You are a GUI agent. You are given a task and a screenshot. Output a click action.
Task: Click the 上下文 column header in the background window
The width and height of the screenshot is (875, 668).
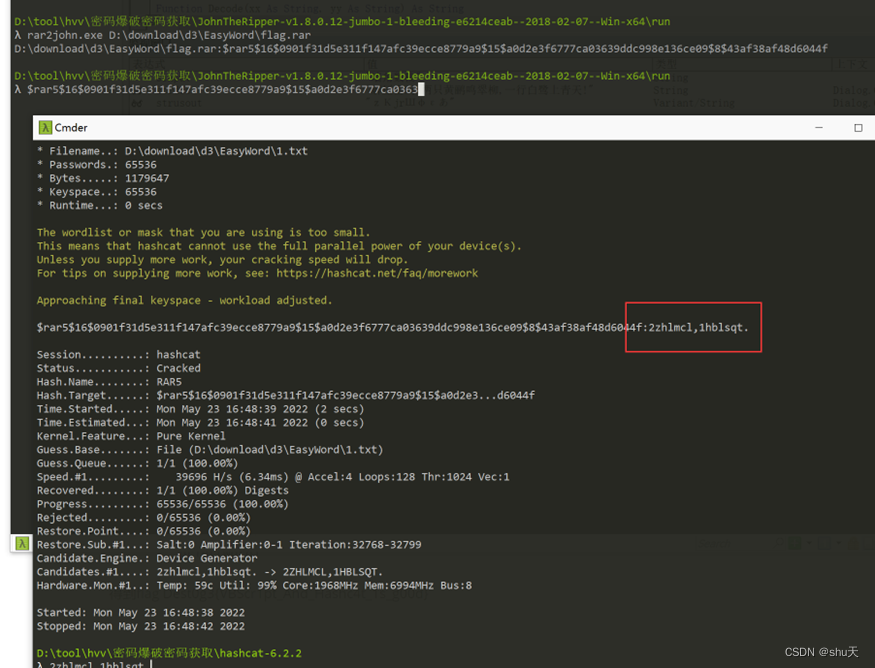point(855,62)
